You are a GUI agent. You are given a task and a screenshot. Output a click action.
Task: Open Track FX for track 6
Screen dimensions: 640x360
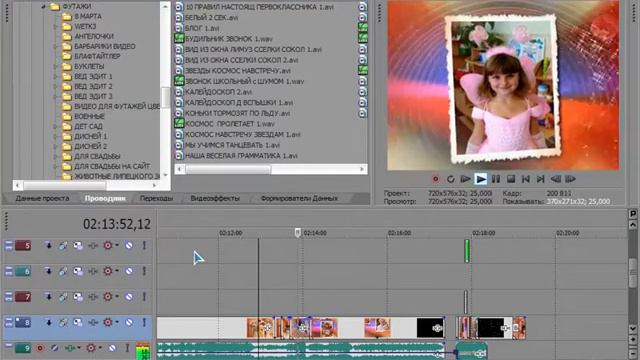click(93, 271)
